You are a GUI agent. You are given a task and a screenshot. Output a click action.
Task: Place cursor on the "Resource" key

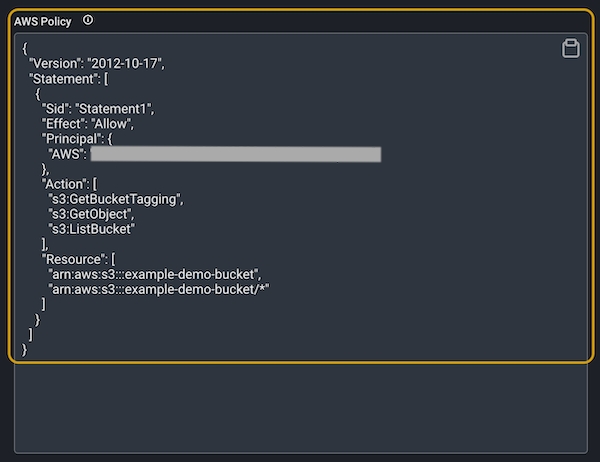[74, 259]
